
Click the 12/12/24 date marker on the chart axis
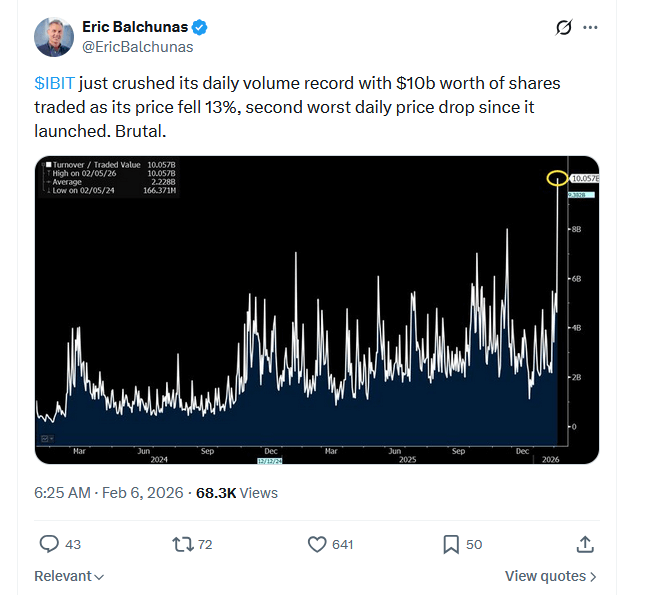271,461
